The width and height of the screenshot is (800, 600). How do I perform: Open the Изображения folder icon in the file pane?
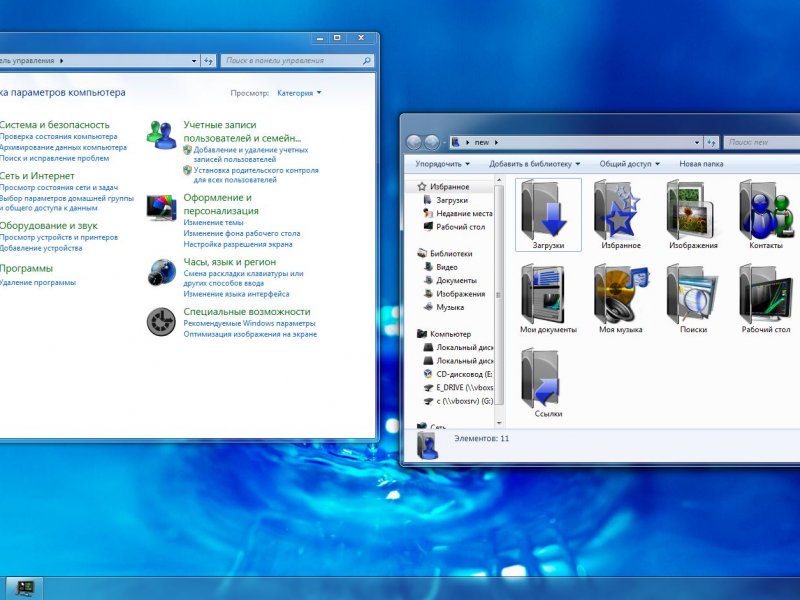pos(693,214)
